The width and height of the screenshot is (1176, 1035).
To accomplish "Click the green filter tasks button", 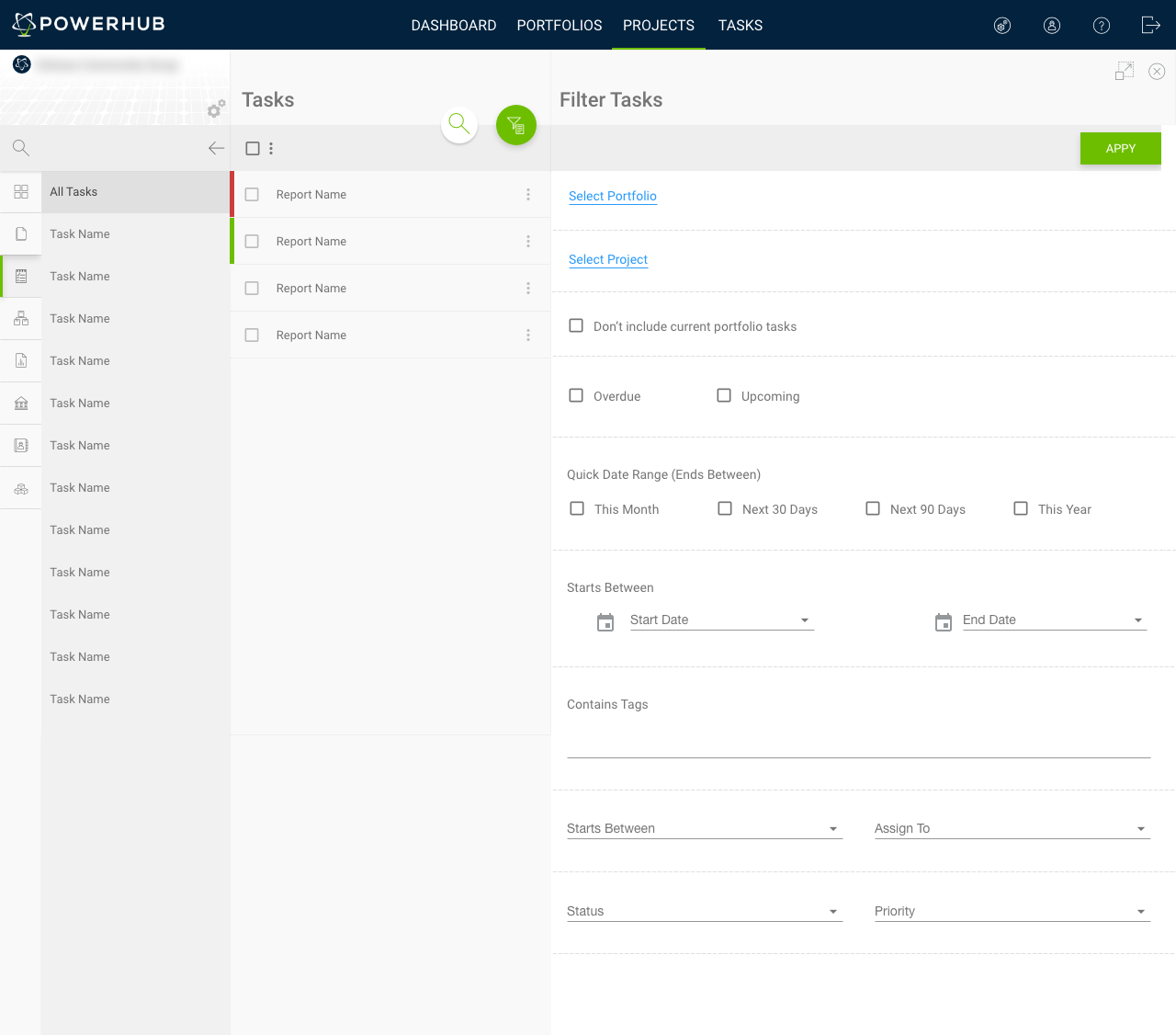I will (516, 125).
